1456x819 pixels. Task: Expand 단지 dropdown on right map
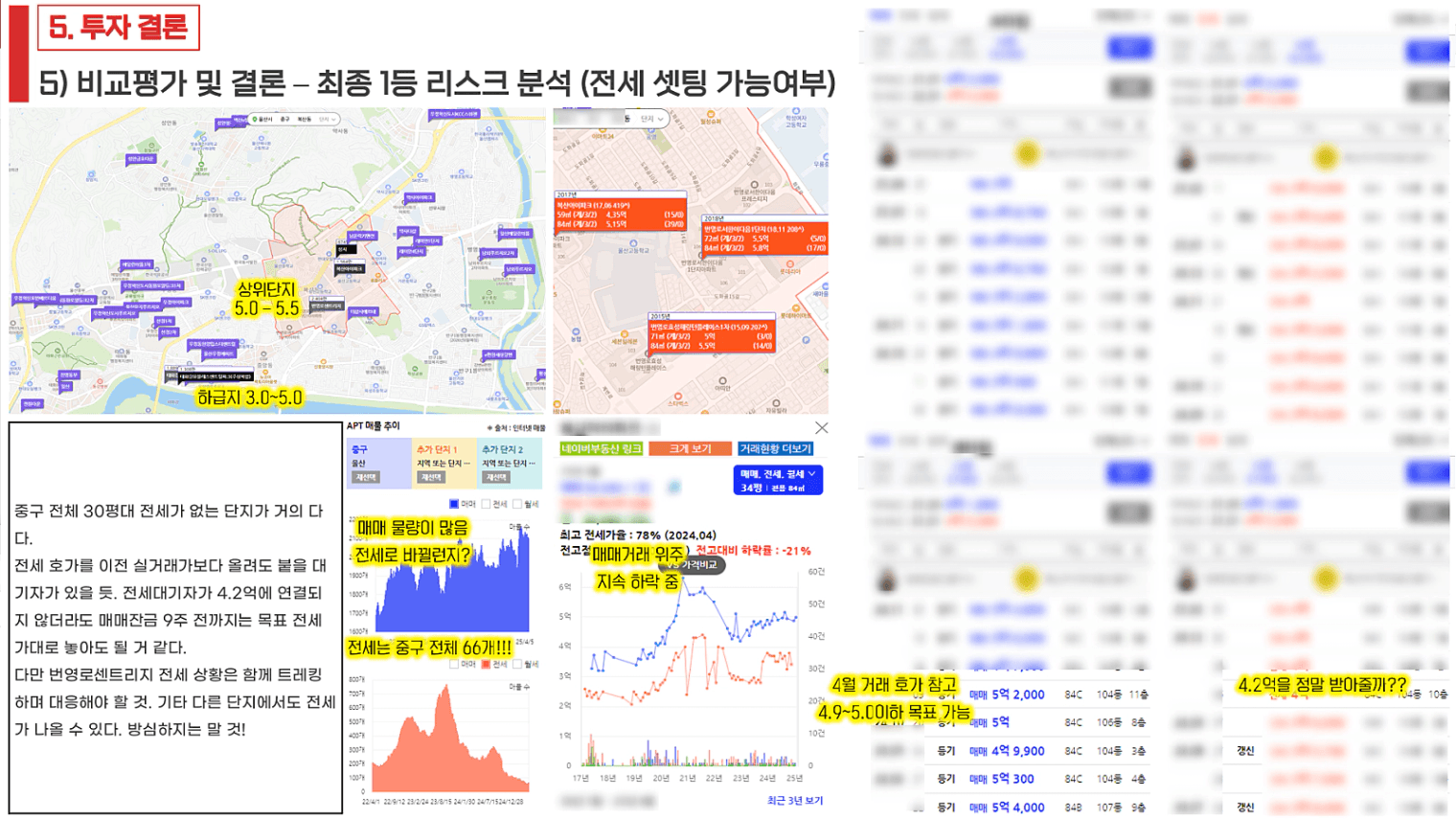[652, 119]
